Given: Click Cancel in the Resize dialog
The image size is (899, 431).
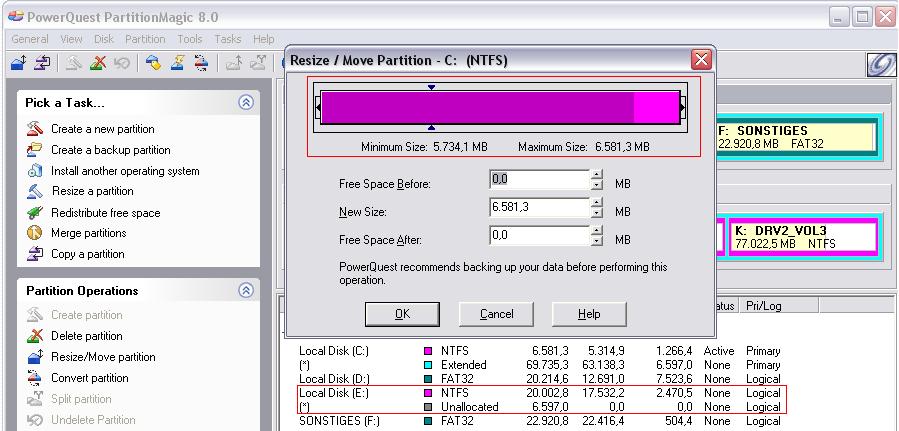Looking at the screenshot, I should (x=497, y=314).
